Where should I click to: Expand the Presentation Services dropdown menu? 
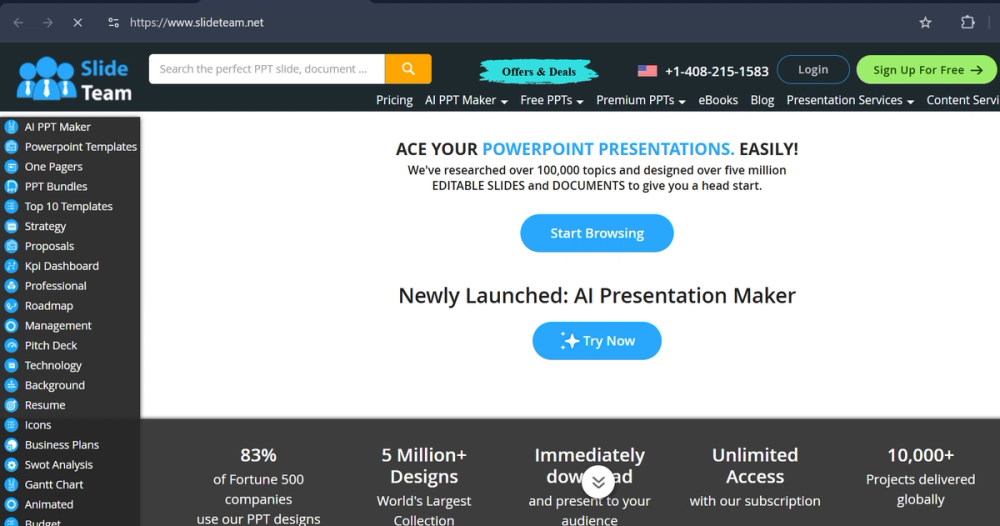[x=850, y=100]
